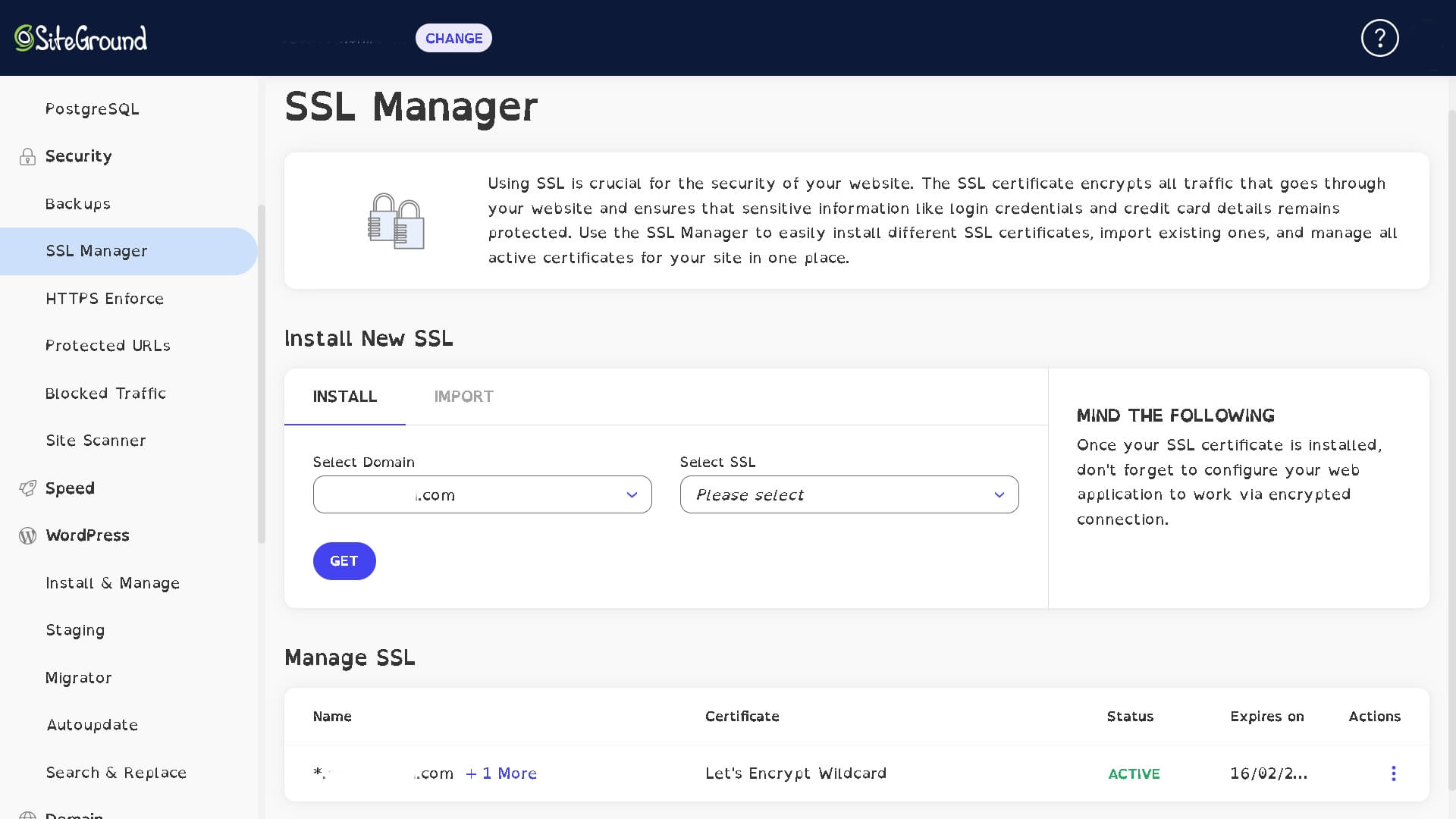Click the Status column header

tap(1130, 717)
